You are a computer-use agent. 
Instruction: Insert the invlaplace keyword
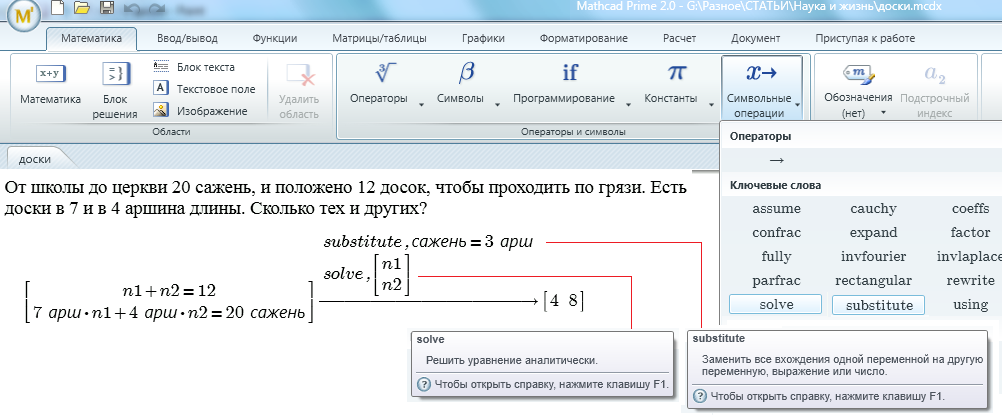click(969, 256)
